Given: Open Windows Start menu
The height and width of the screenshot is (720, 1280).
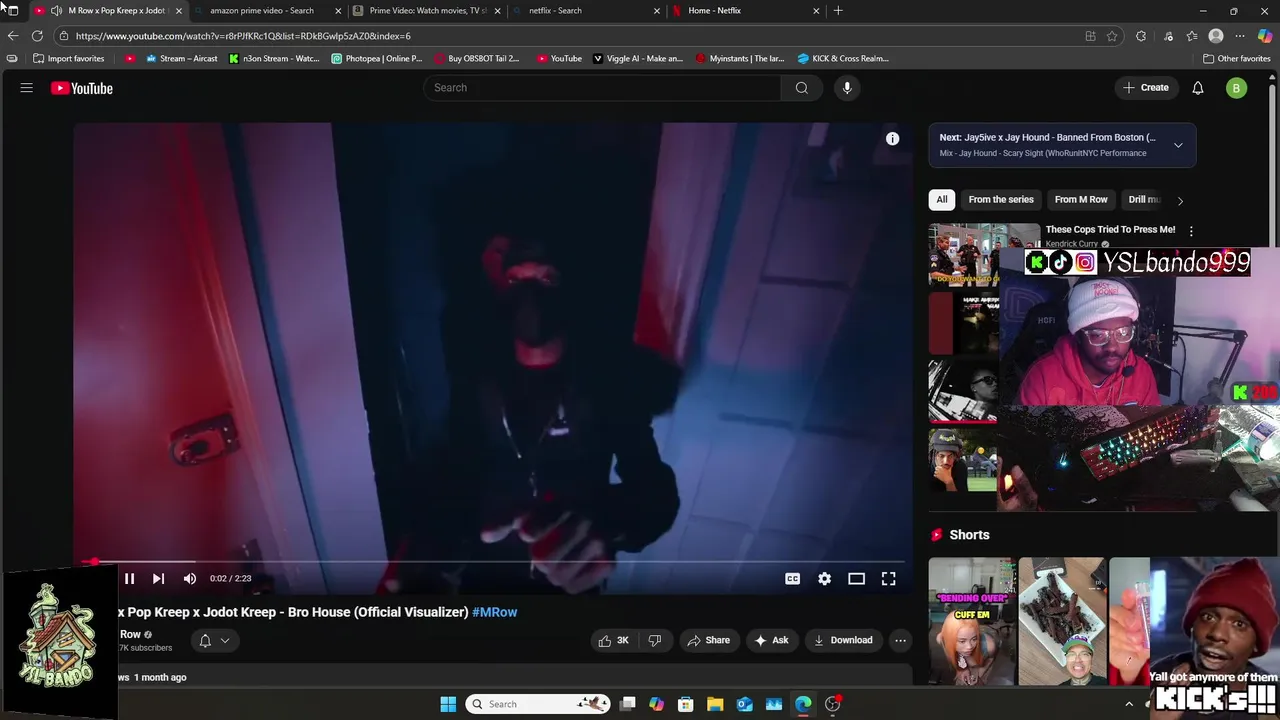Looking at the screenshot, I should point(448,704).
